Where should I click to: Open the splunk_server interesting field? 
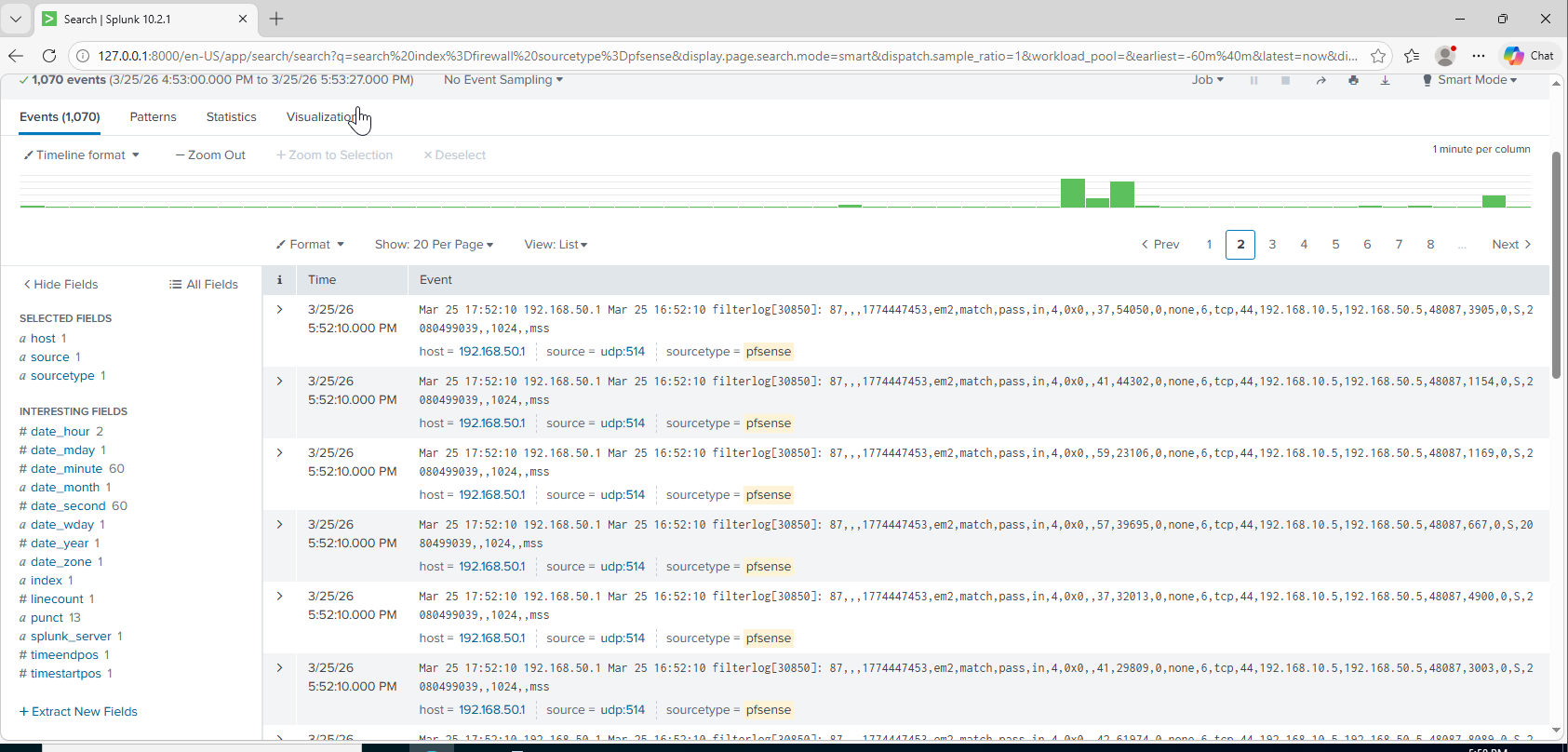[71, 637]
